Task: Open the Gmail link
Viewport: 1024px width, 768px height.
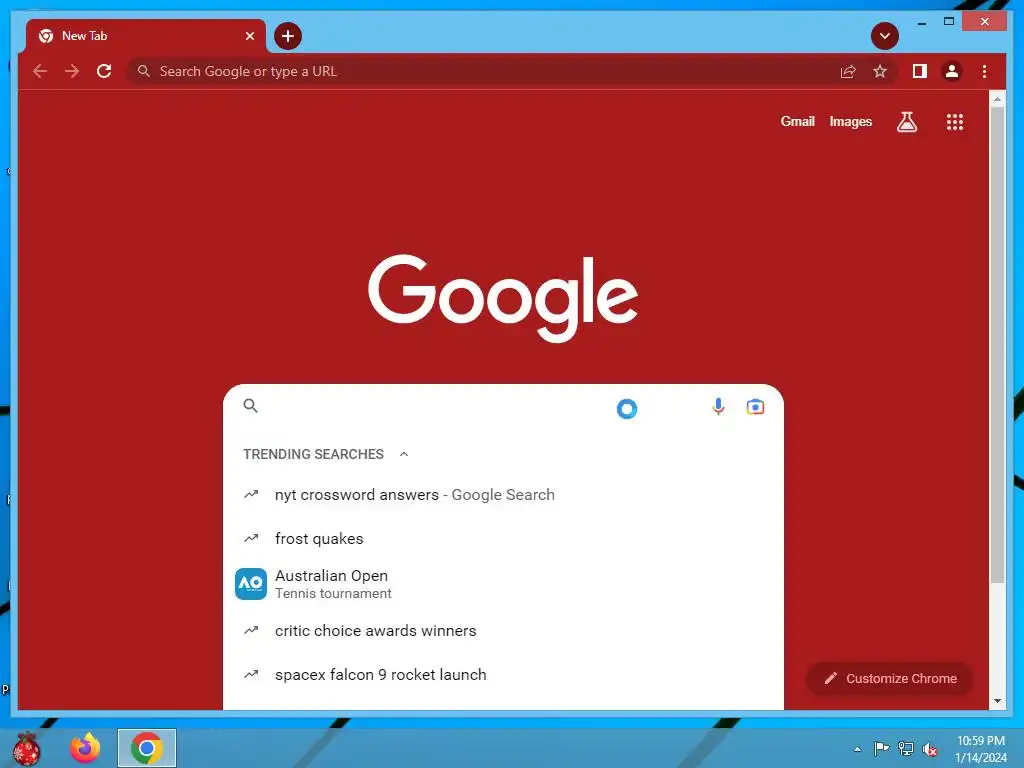Action: point(797,121)
